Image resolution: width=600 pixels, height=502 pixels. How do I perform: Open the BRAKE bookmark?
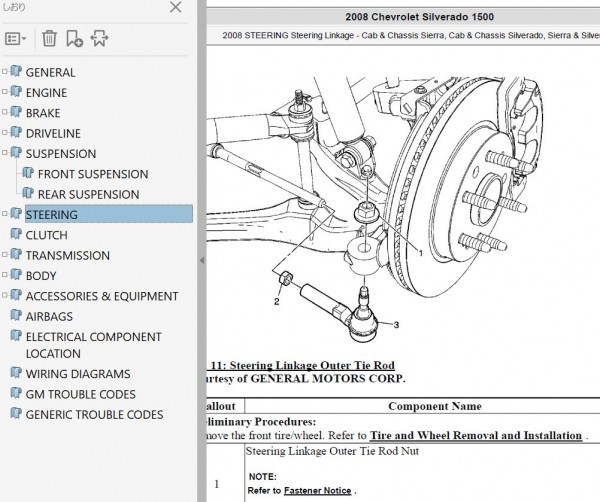pos(43,113)
